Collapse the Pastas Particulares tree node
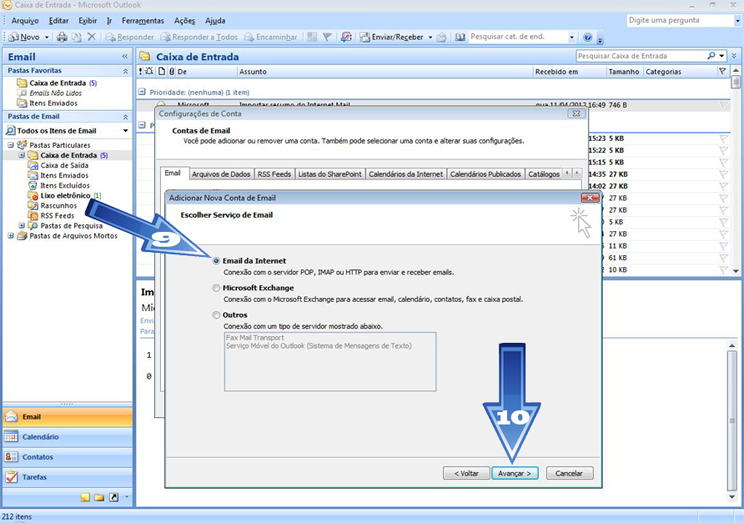The width and height of the screenshot is (744, 523). coord(10,145)
